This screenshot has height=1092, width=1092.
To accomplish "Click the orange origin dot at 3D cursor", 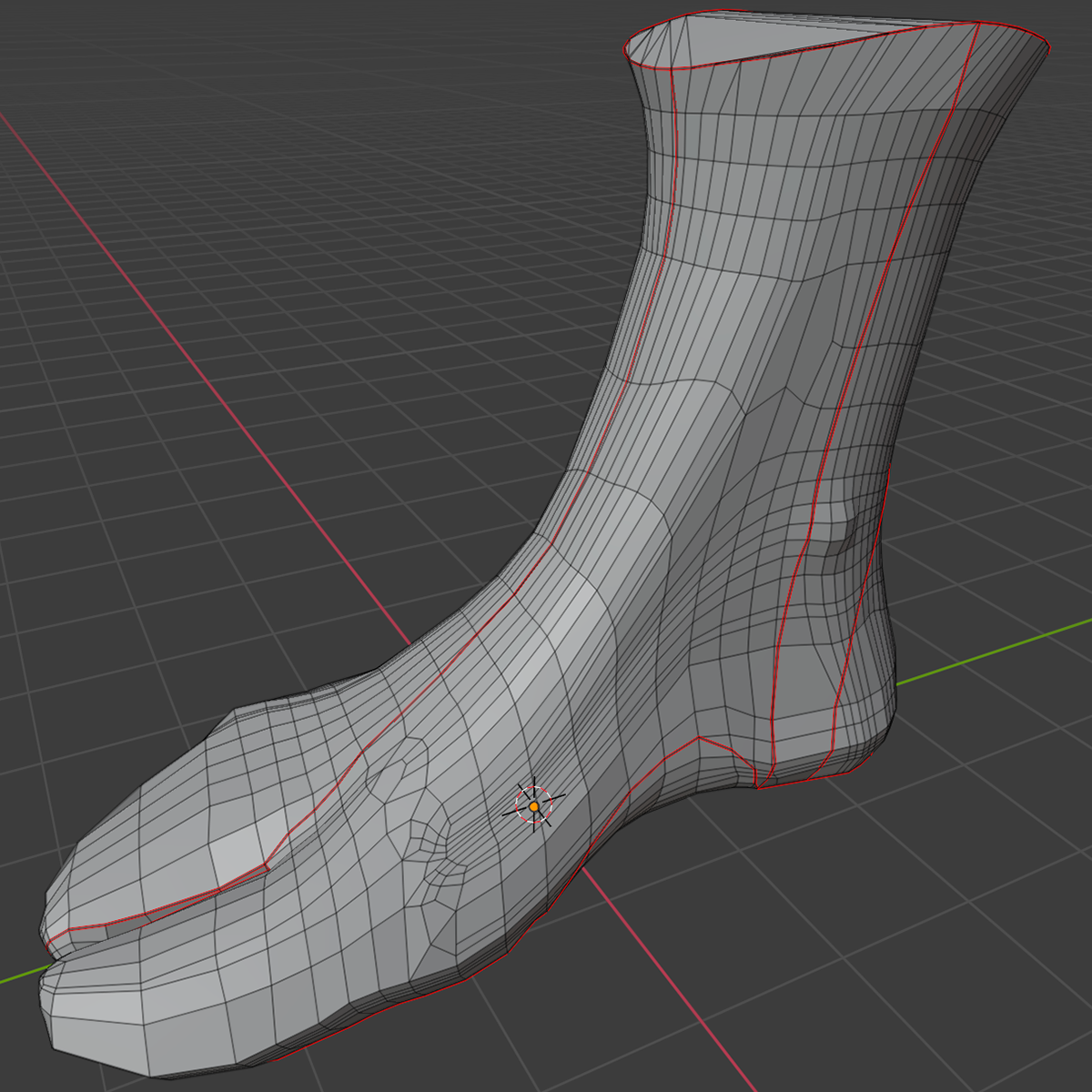I will tap(534, 807).
